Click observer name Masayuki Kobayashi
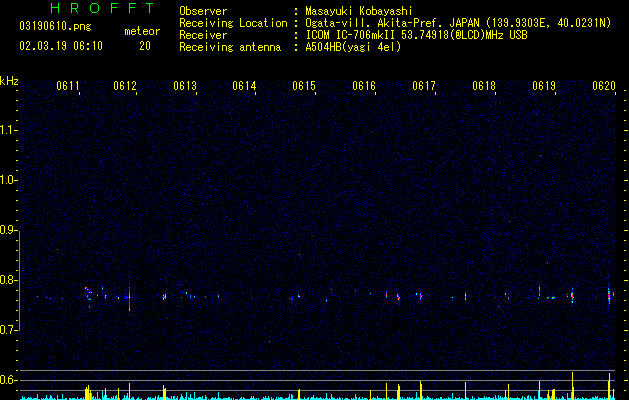Viewport: 629px width, 400px height. pos(359,11)
